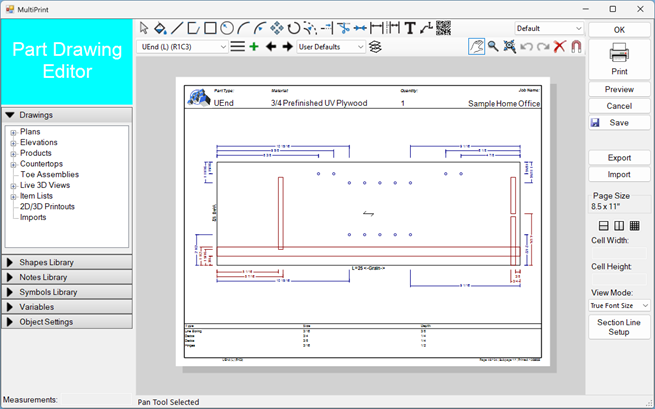This screenshot has width=655, height=409.
Task: Expand the Notes Library panel
Action: (67, 277)
